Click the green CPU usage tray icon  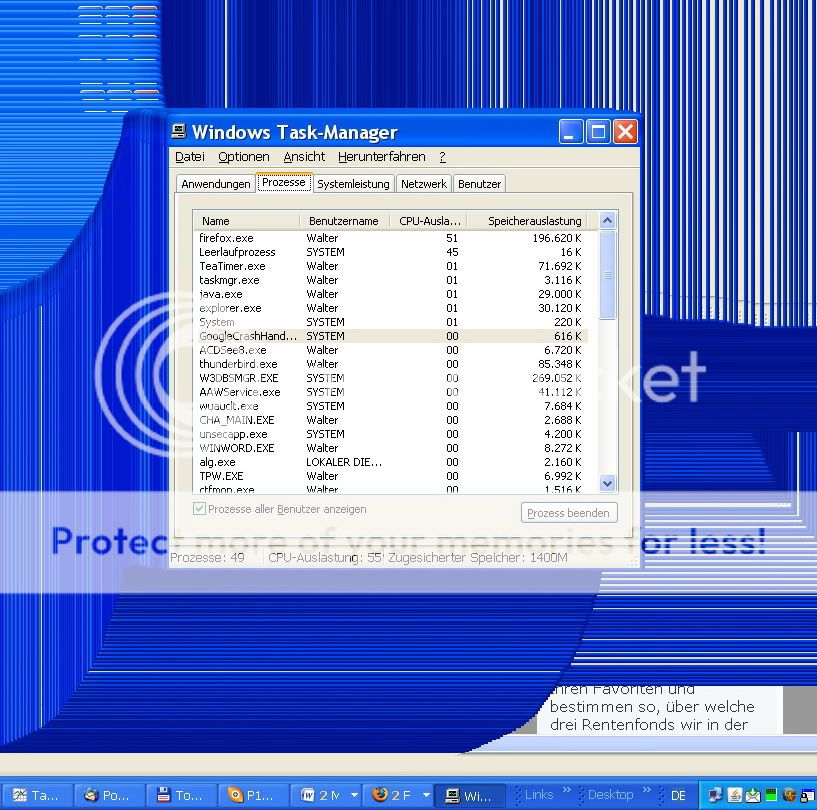tap(771, 795)
